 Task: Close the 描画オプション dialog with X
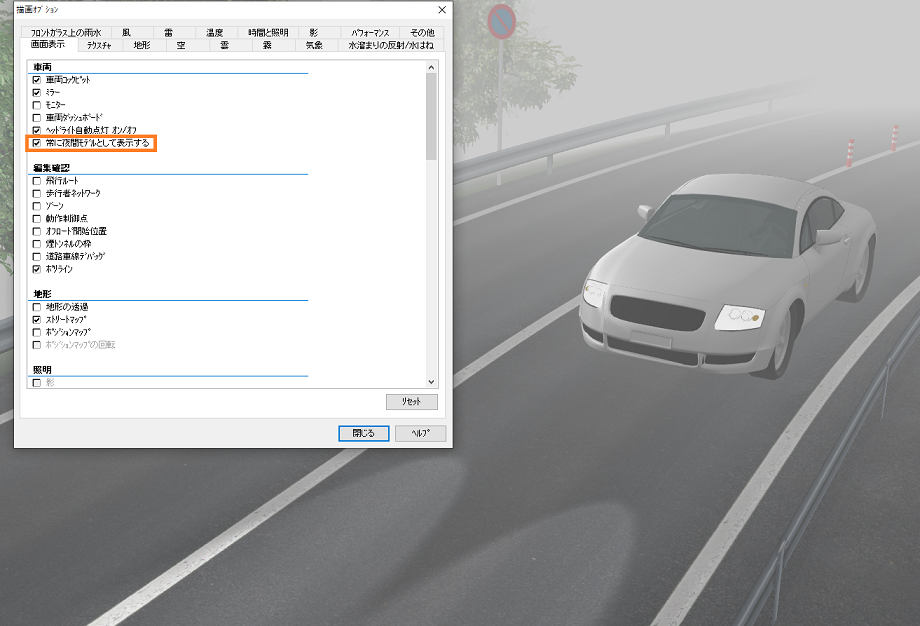point(442,10)
